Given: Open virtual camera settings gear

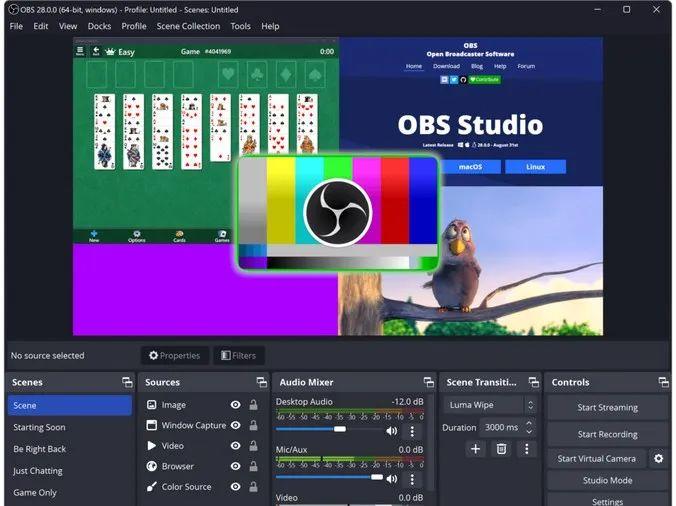Looking at the screenshot, I should point(658,458).
